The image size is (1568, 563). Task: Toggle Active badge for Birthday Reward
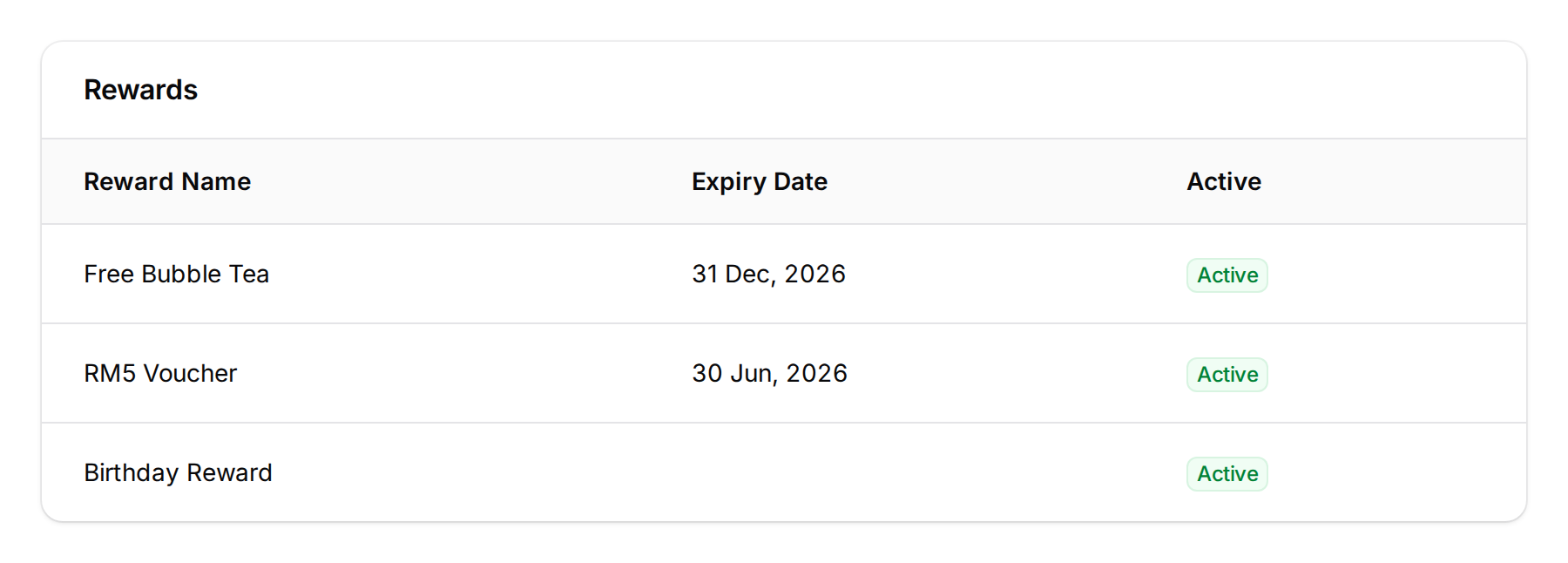[x=1227, y=474]
